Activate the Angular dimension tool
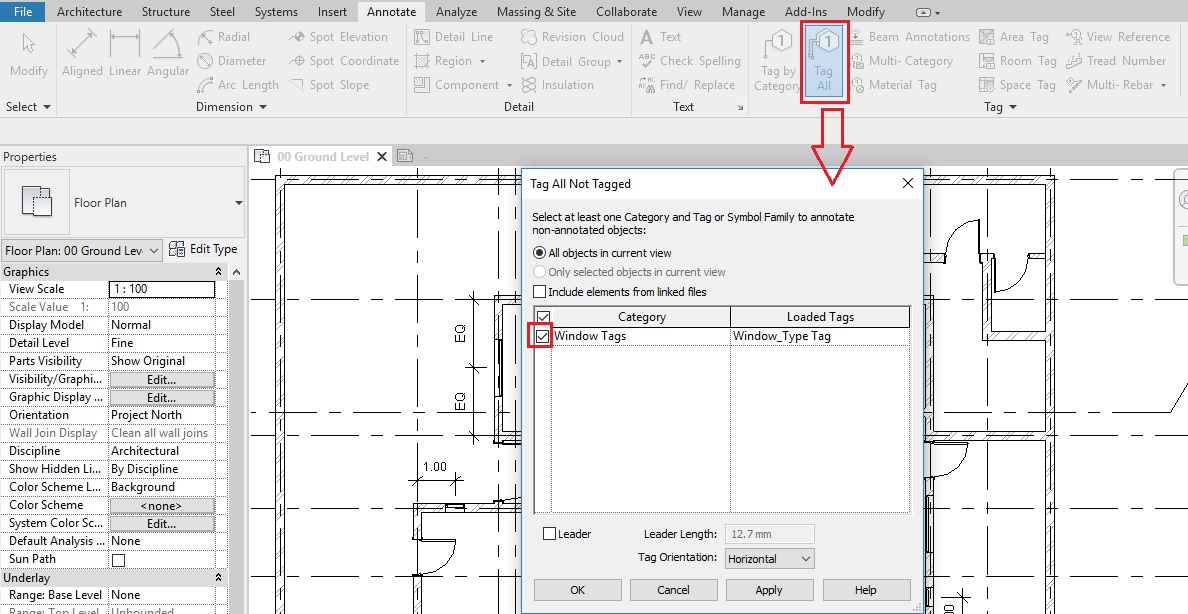This screenshot has height=614, width=1188. [x=168, y=54]
